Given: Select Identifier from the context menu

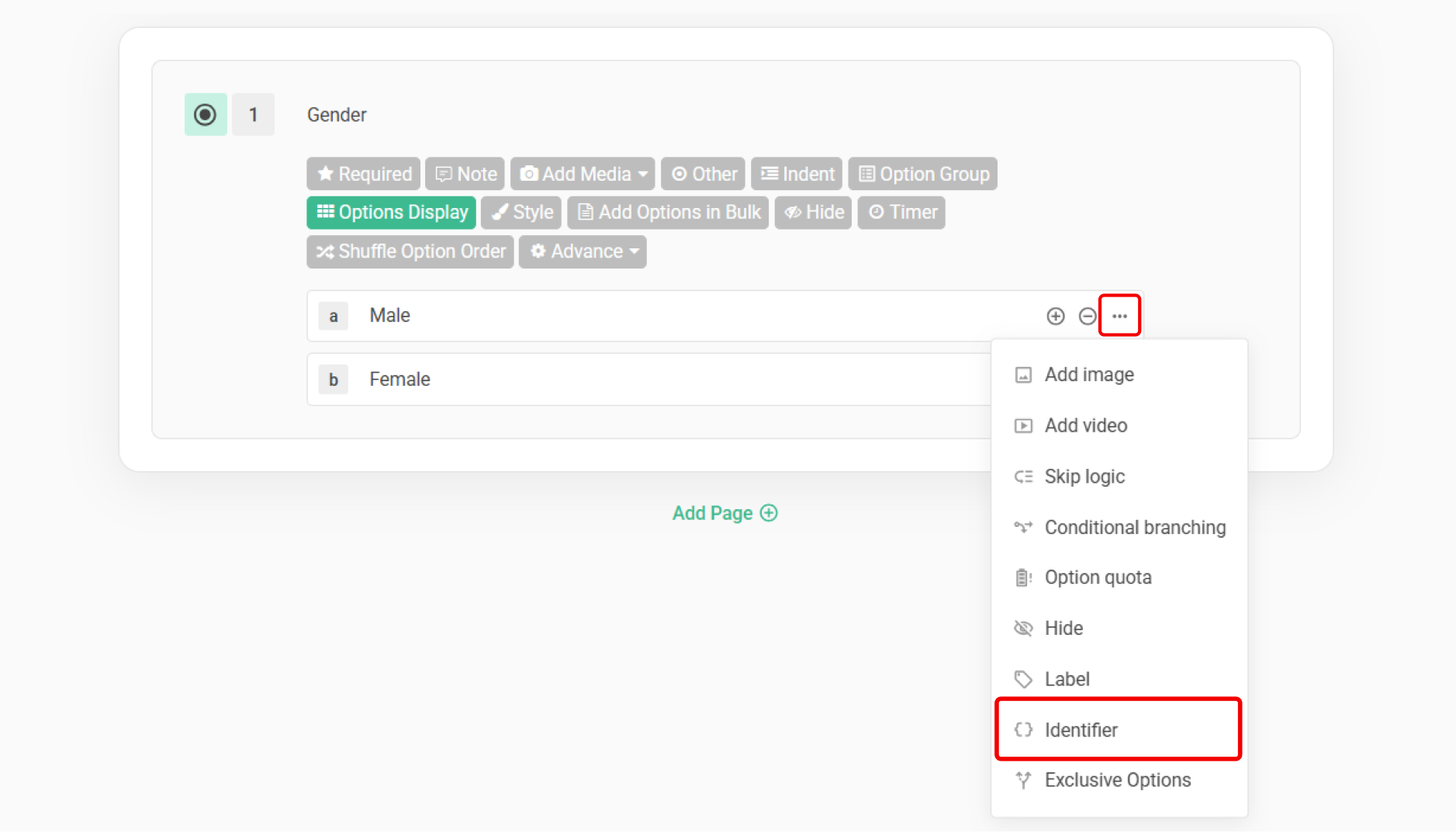Looking at the screenshot, I should [x=1081, y=730].
